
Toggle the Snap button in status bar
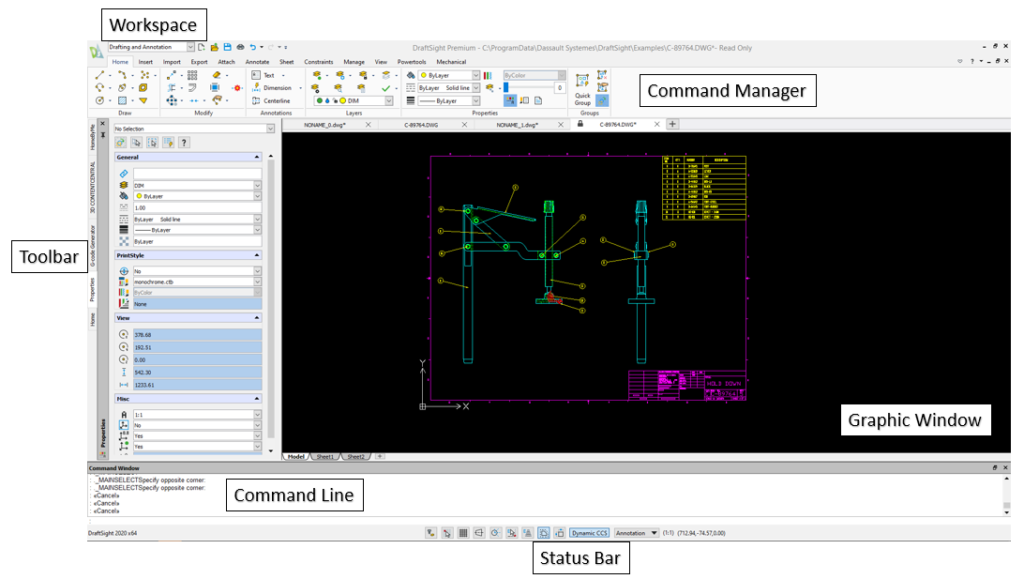(447, 534)
